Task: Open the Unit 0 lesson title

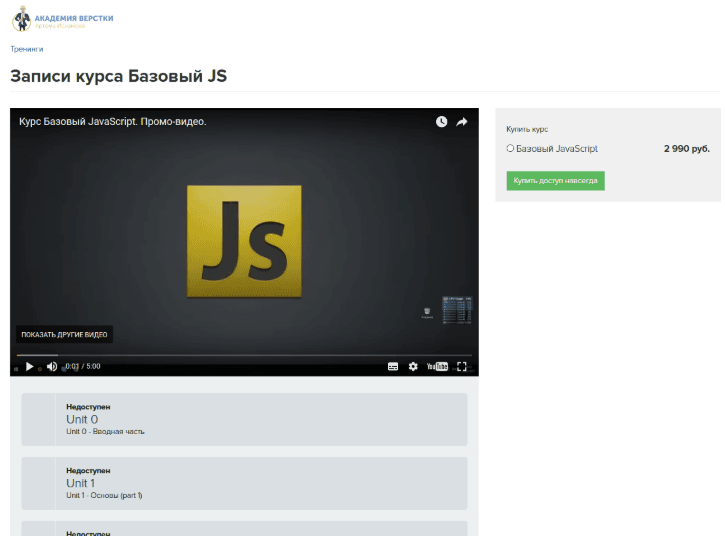Action: (x=82, y=419)
